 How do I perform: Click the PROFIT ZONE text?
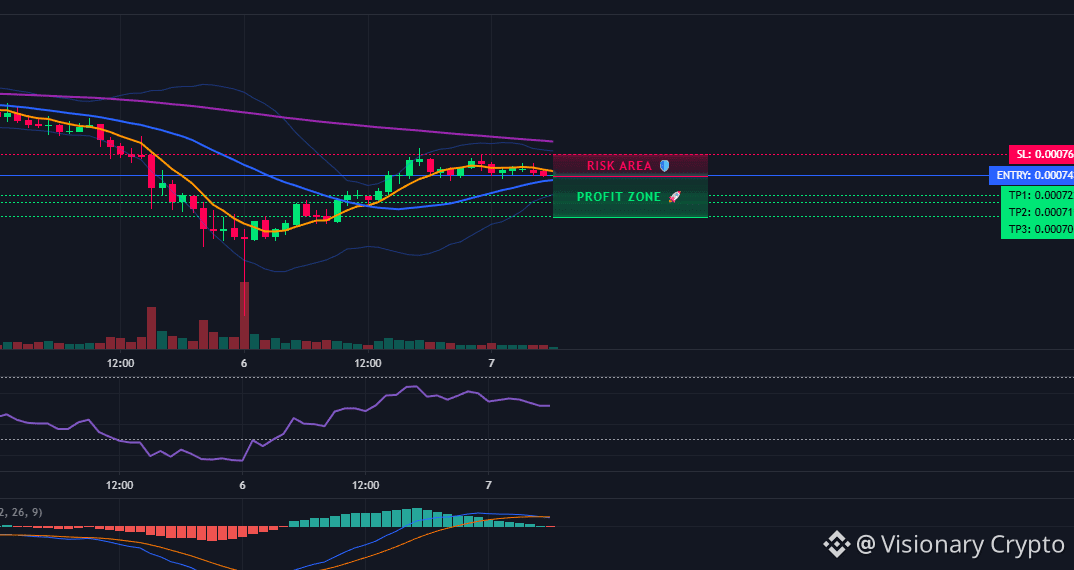[619, 197]
